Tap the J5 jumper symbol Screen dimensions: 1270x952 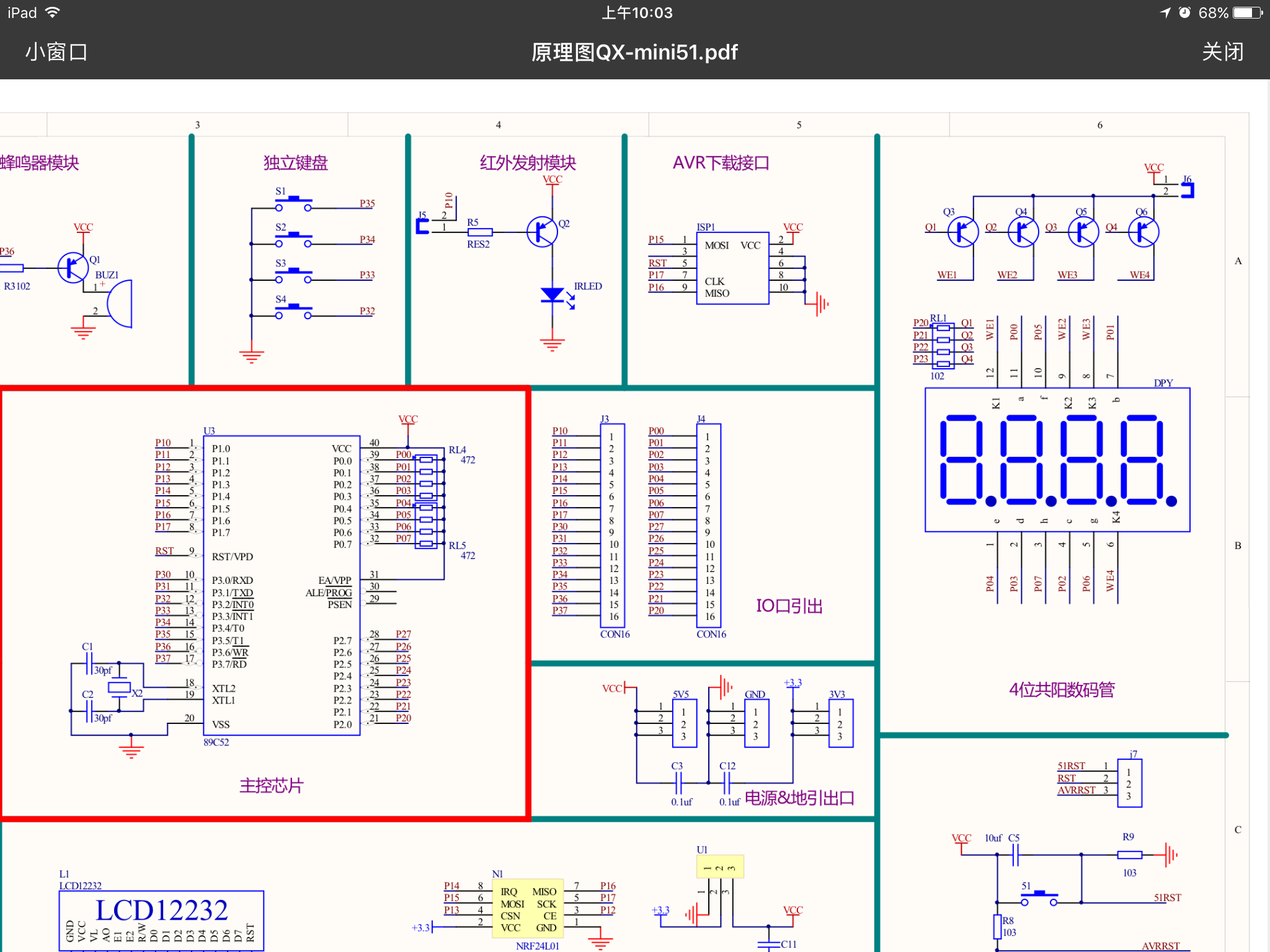[422, 226]
